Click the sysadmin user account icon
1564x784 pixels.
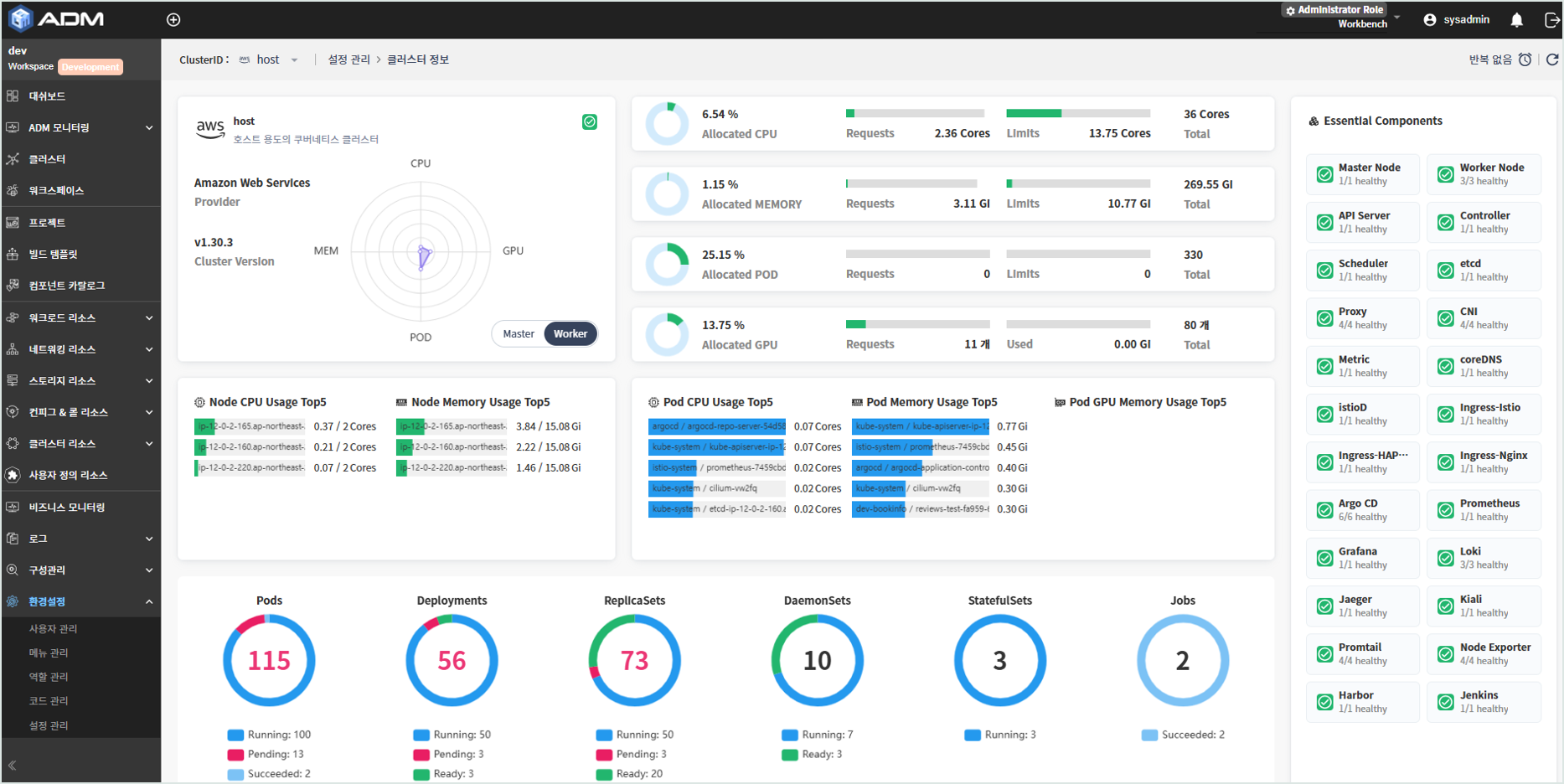[1430, 19]
